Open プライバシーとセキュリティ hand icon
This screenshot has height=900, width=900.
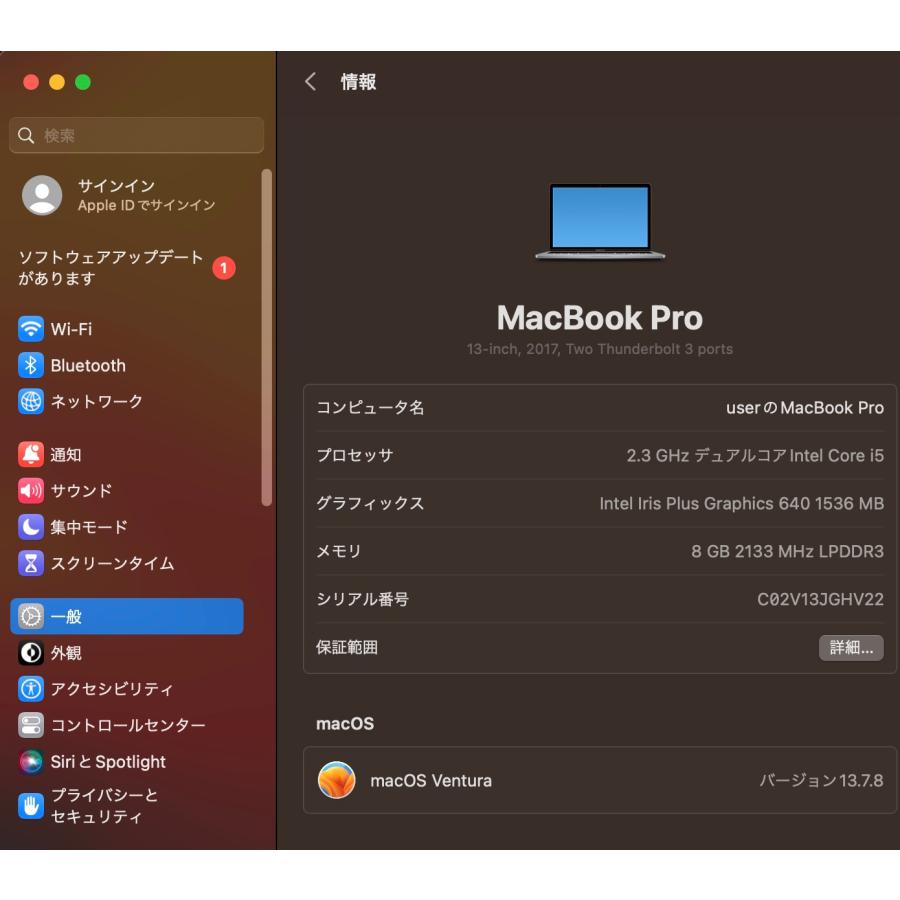(30, 806)
